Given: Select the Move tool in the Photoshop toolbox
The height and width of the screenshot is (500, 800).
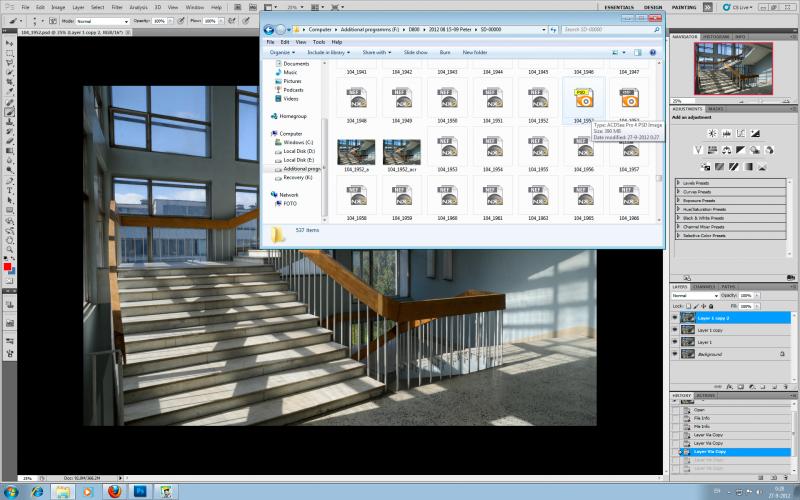Looking at the screenshot, I should click(x=9, y=43).
